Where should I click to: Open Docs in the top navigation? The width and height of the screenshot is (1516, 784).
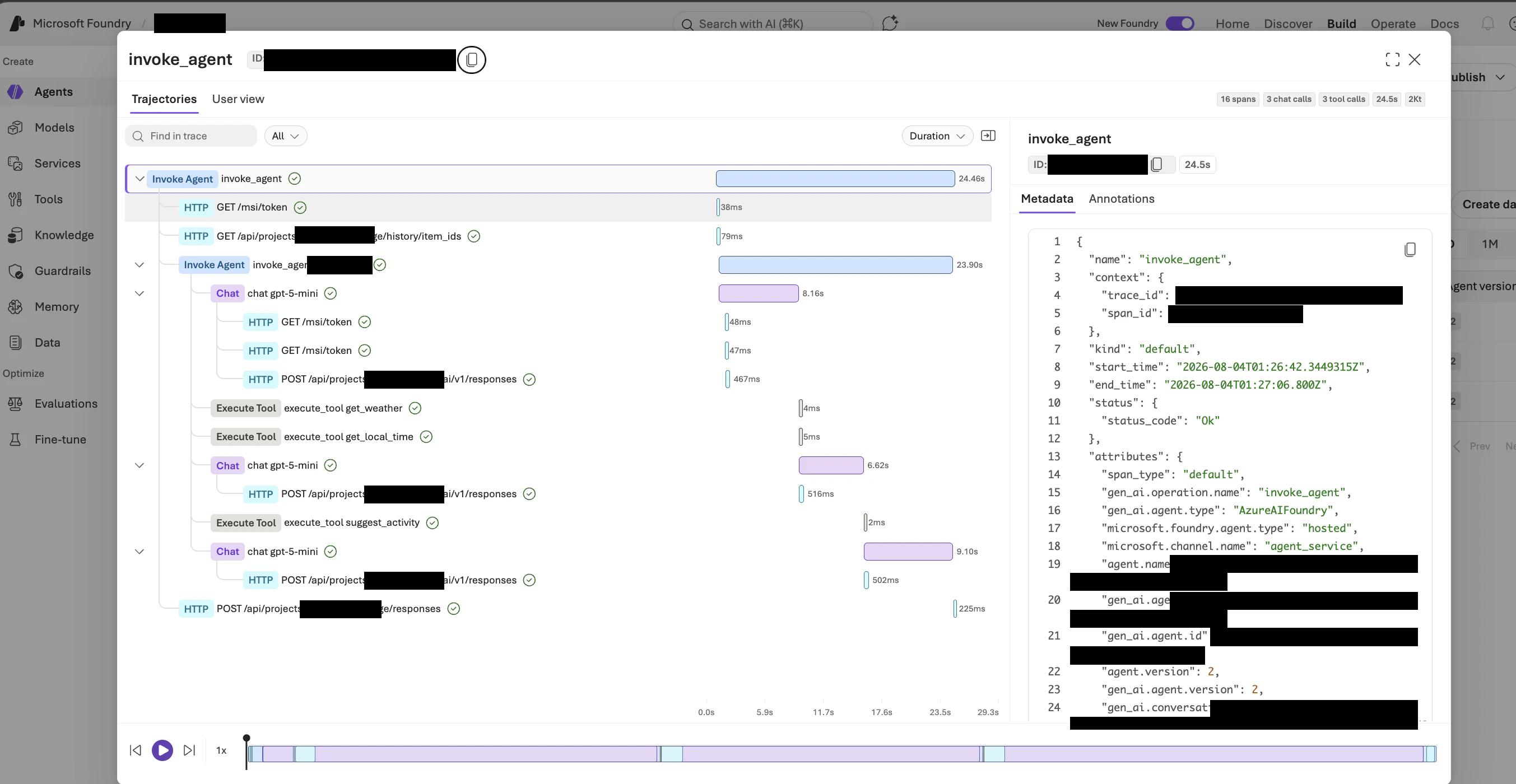coord(1444,24)
